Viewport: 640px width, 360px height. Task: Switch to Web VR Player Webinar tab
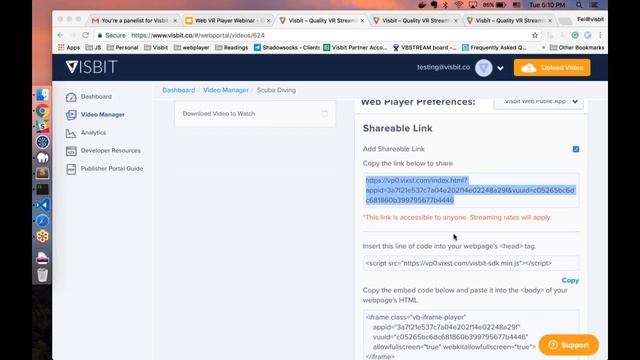[x=228, y=20]
